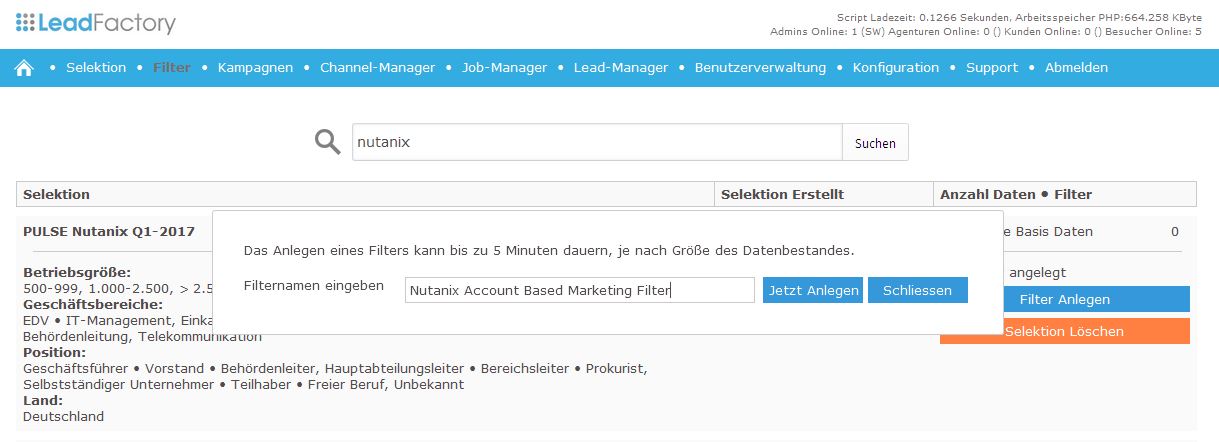Click the Filternamen eingeben text field

tap(580, 290)
